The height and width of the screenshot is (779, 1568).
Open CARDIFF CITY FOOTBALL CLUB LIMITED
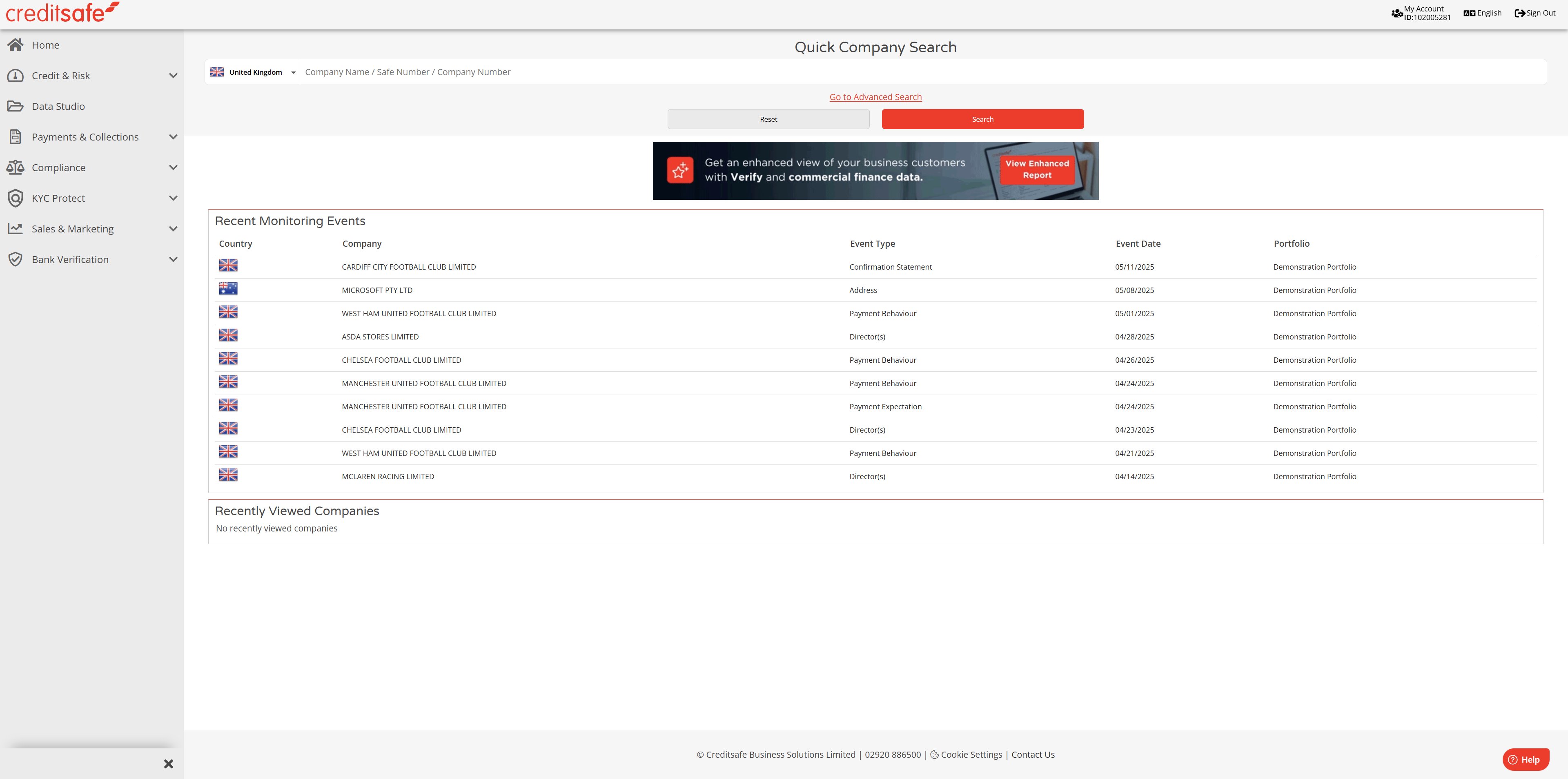(408, 267)
